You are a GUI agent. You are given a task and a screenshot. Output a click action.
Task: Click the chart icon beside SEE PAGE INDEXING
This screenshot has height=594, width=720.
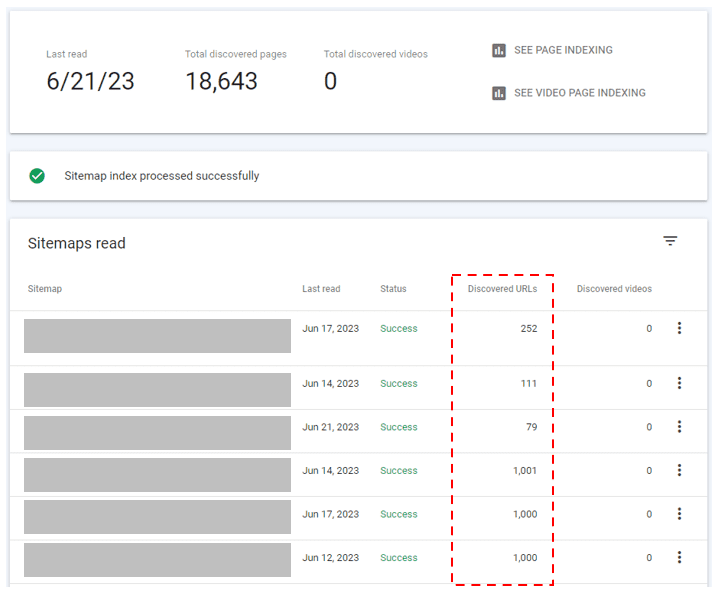tap(499, 50)
